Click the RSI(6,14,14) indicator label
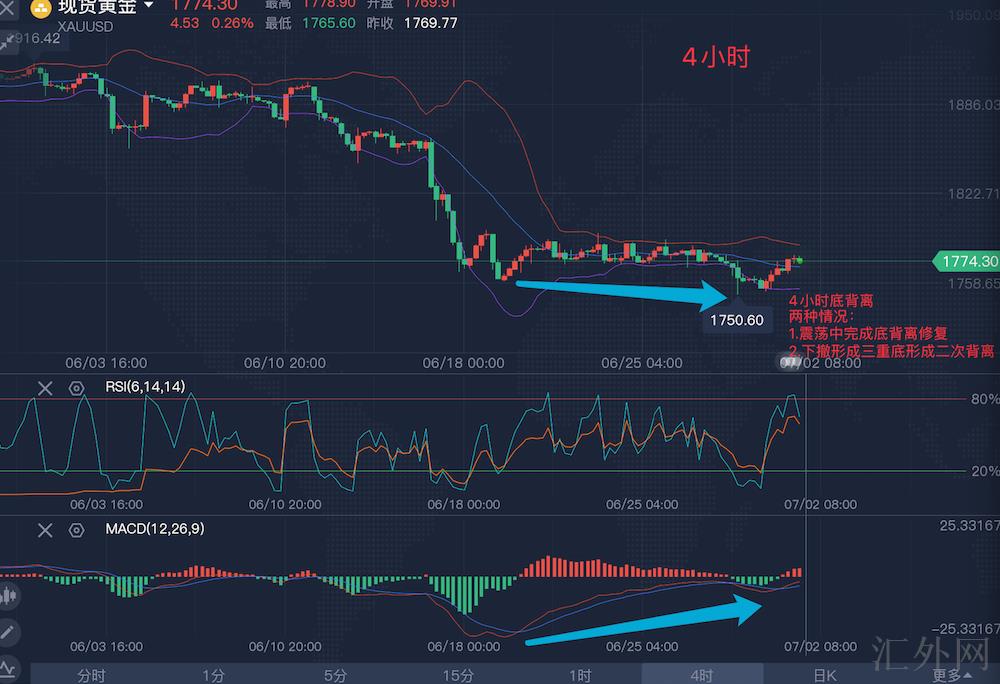This screenshot has height=684, width=1000. tap(145, 386)
